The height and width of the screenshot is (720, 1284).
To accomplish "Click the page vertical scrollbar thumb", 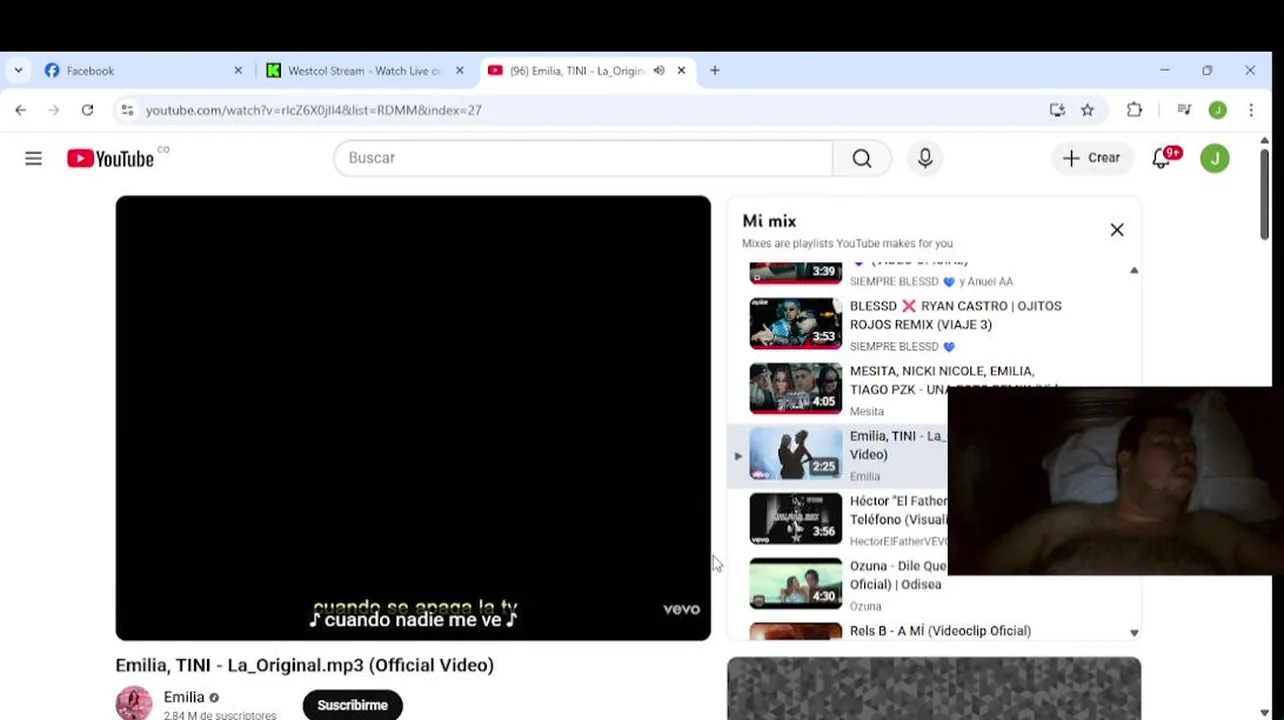I will coord(1265,193).
